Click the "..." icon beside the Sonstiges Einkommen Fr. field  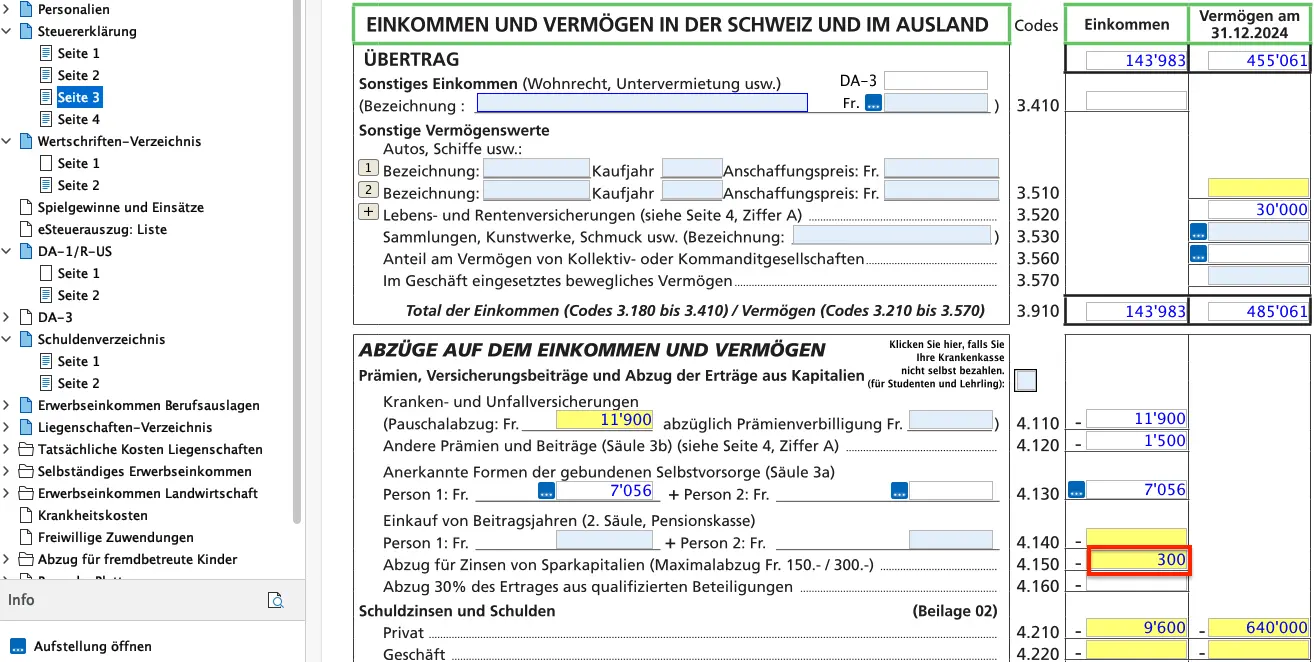pos(873,101)
